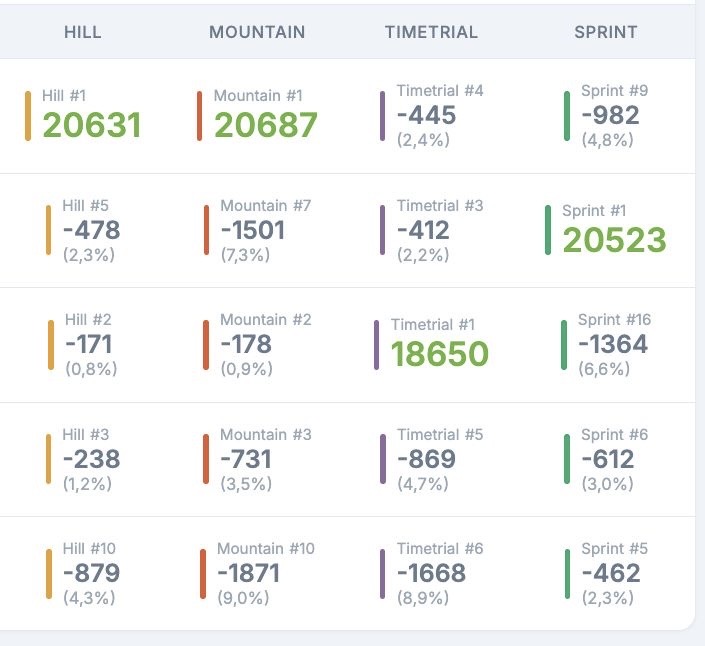The height and width of the screenshot is (646, 705).
Task: Click the Sprint #16 gap value -1364
Action: pos(613,345)
